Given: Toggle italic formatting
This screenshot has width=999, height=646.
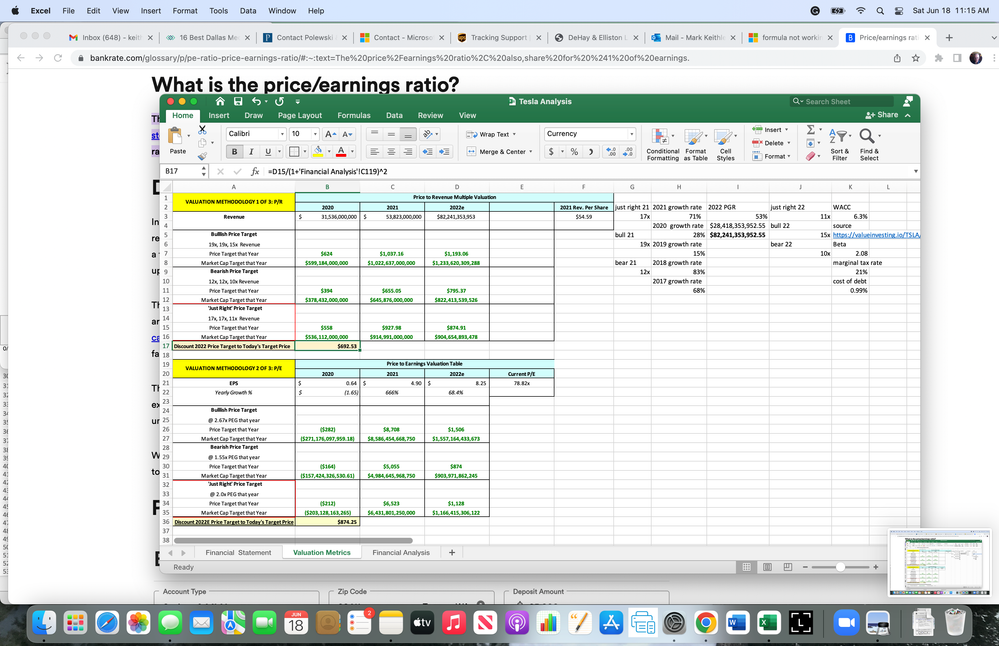Looking at the screenshot, I should coord(252,152).
